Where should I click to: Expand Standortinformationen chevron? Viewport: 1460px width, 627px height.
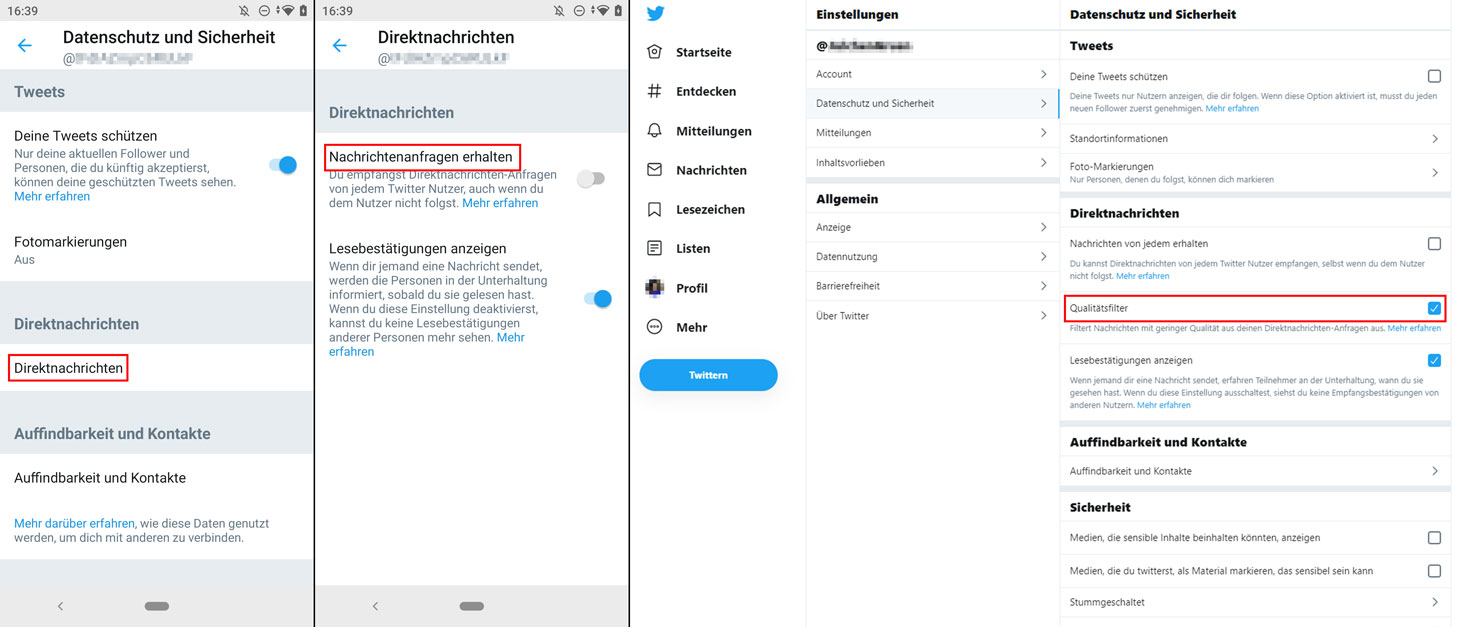click(x=1435, y=139)
